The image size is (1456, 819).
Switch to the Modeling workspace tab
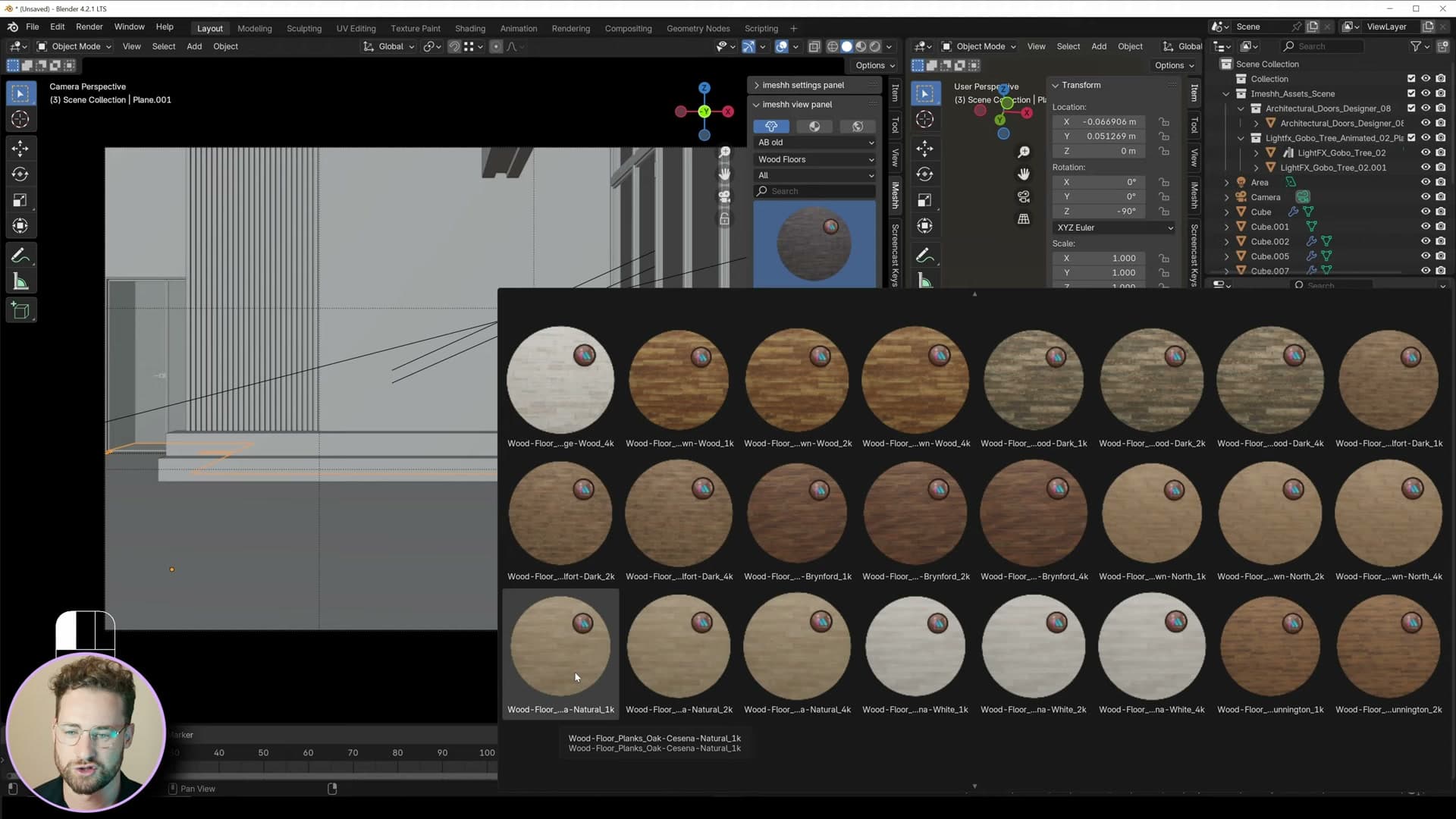coord(254,29)
